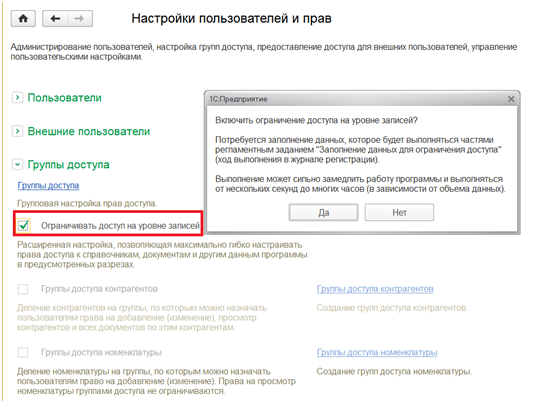535x403 pixels.
Task: Click the Внешние пользователи heading text
Action: pos(89,131)
